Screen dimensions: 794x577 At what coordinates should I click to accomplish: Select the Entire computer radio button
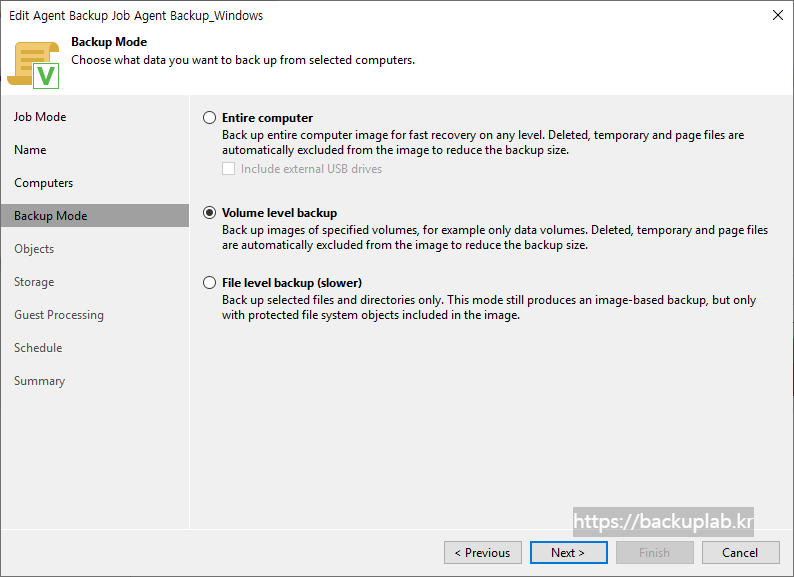(209, 118)
